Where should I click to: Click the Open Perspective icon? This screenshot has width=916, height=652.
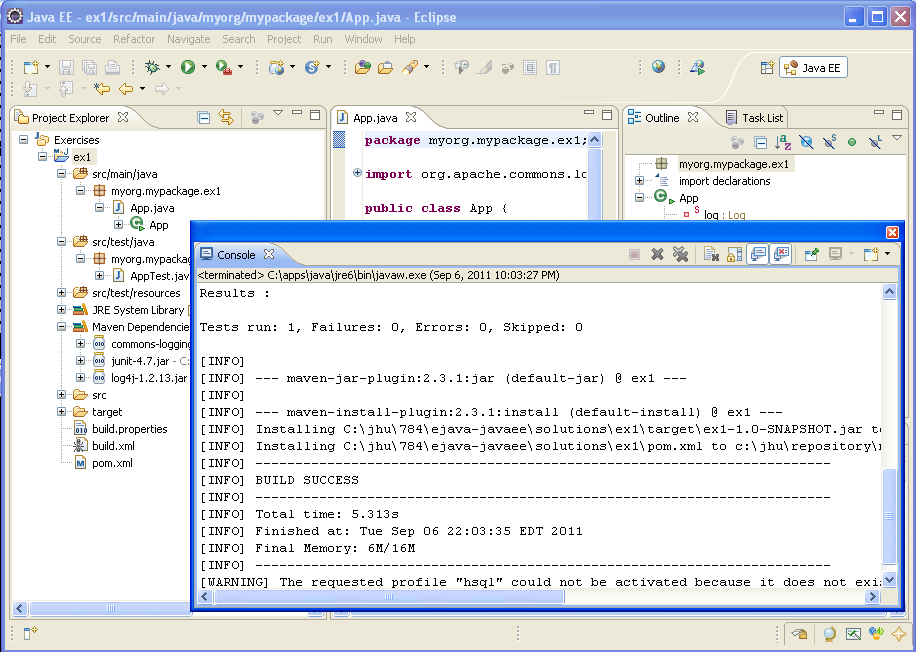click(767, 68)
